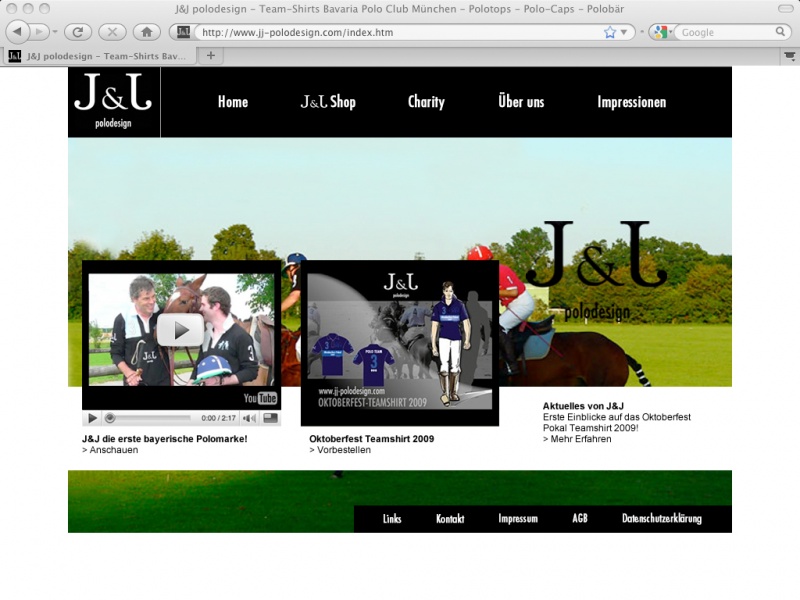
Task: Open the search engine selector dropdown
Action: click(662, 32)
